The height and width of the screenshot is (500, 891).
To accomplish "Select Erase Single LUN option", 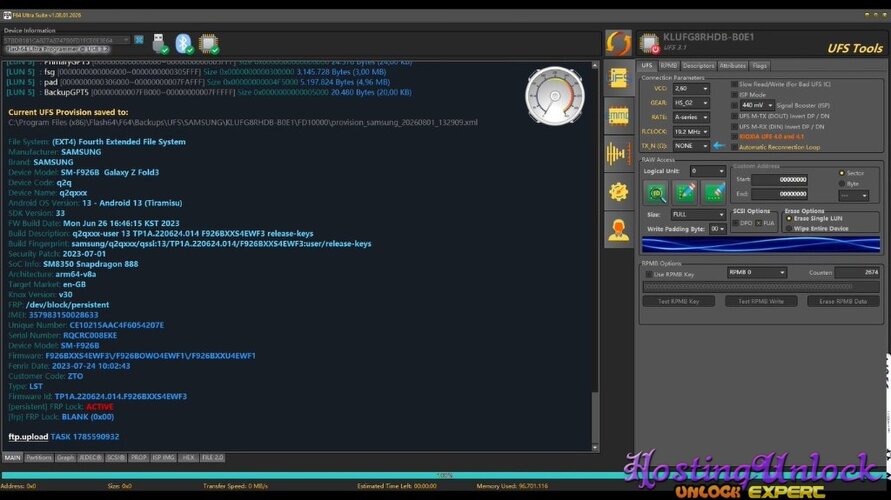I will point(789,219).
